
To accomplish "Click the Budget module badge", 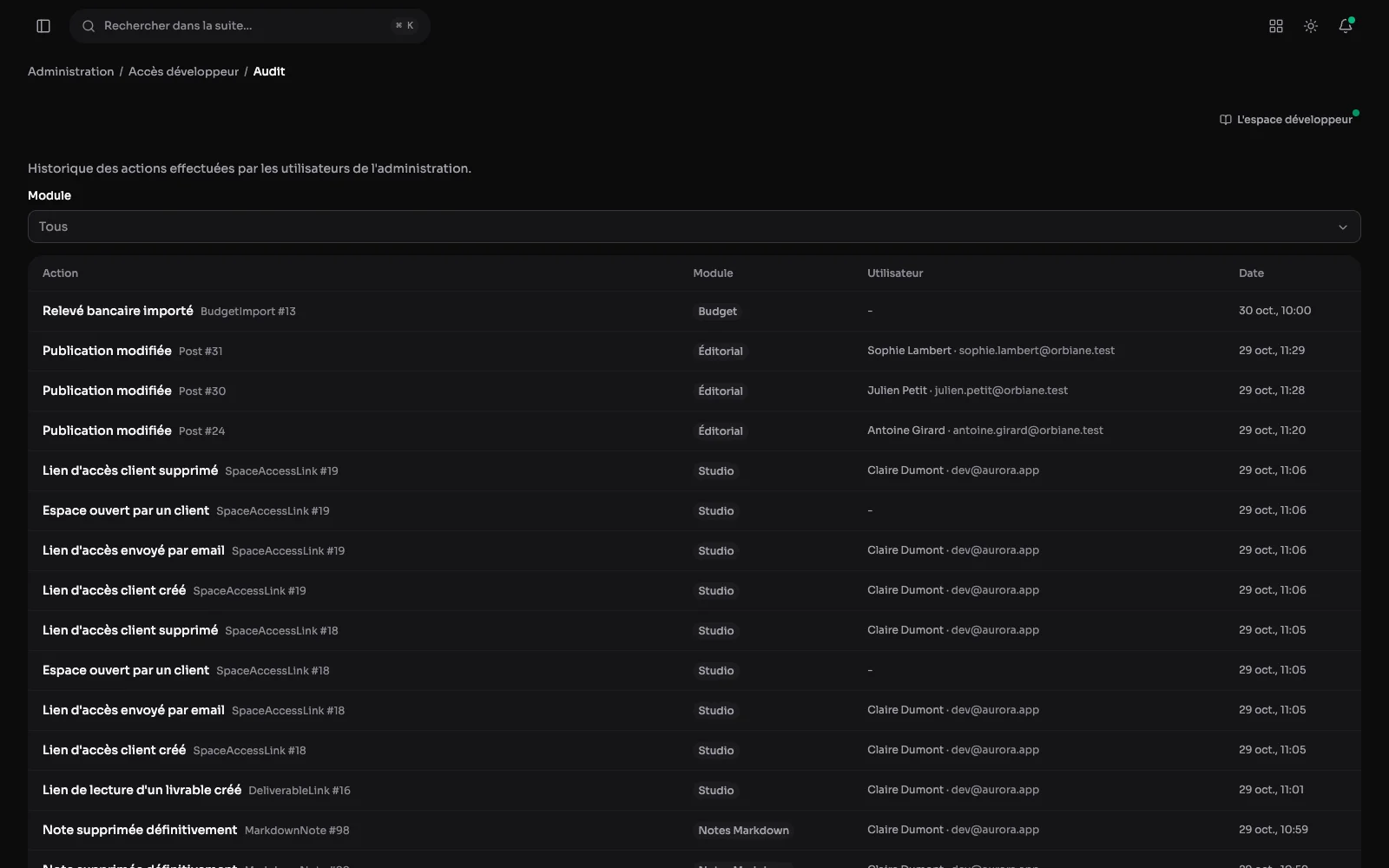I will [717, 311].
